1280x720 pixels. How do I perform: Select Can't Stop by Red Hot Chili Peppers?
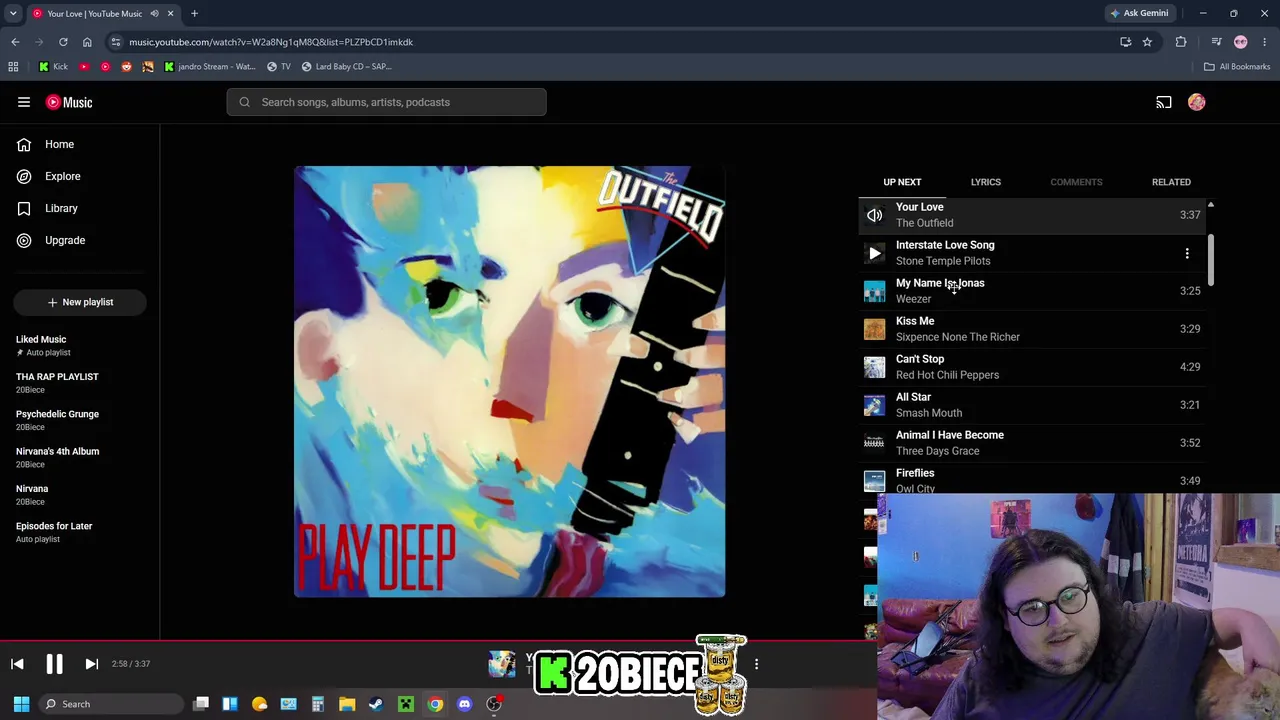(x=1033, y=367)
